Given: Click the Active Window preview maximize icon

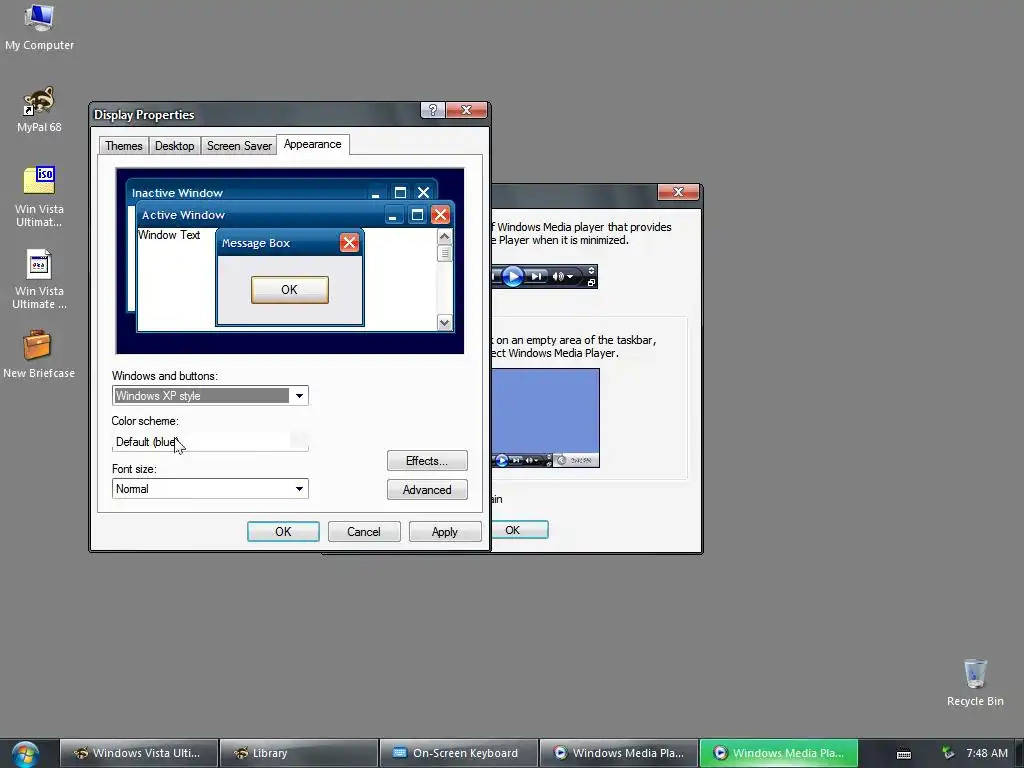Looking at the screenshot, I should [417, 215].
